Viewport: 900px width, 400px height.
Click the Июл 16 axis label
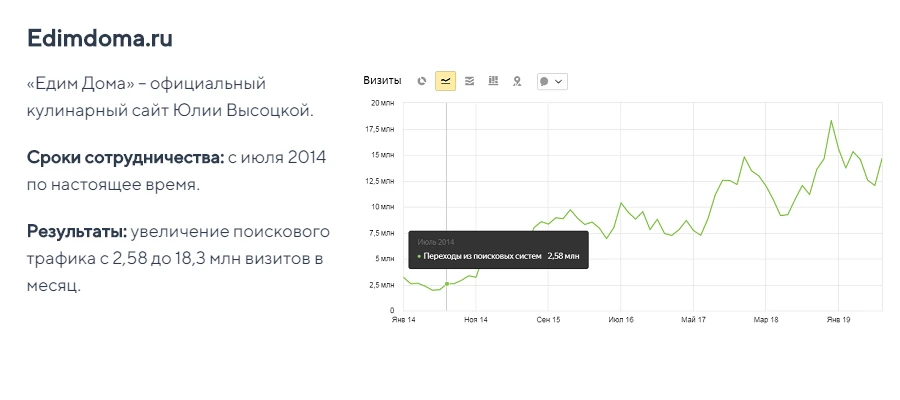pos(621,320)
